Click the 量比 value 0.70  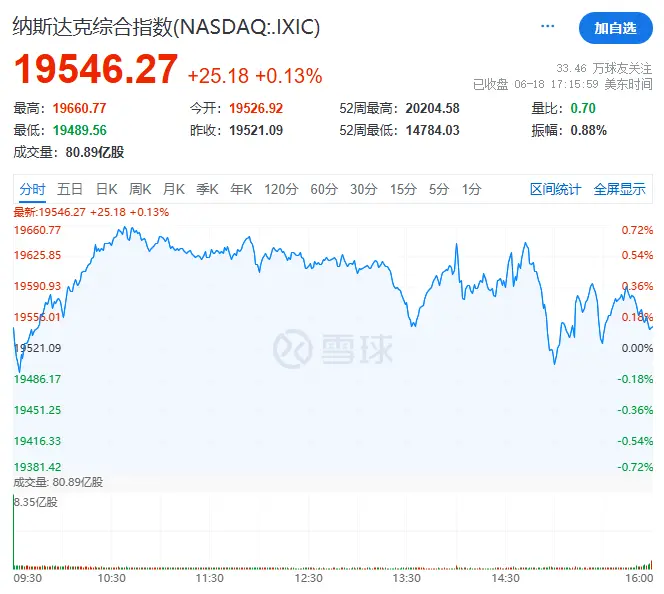583,108
